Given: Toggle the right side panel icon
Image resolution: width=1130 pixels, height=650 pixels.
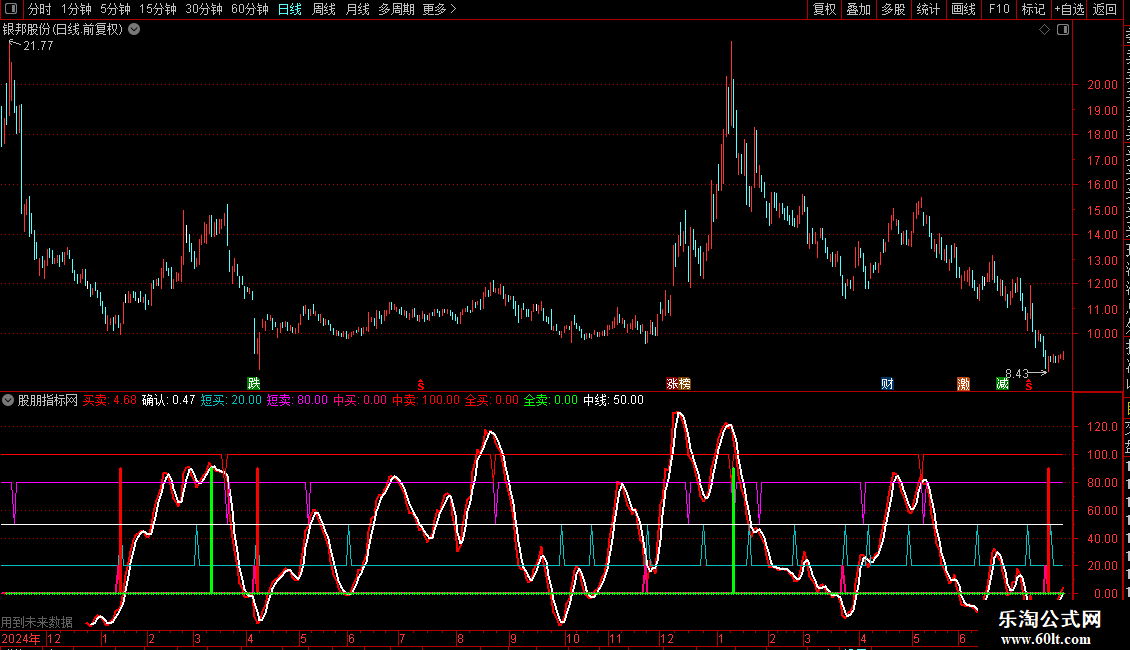Looking at the screenshot, I should [x=1063, y=30].
